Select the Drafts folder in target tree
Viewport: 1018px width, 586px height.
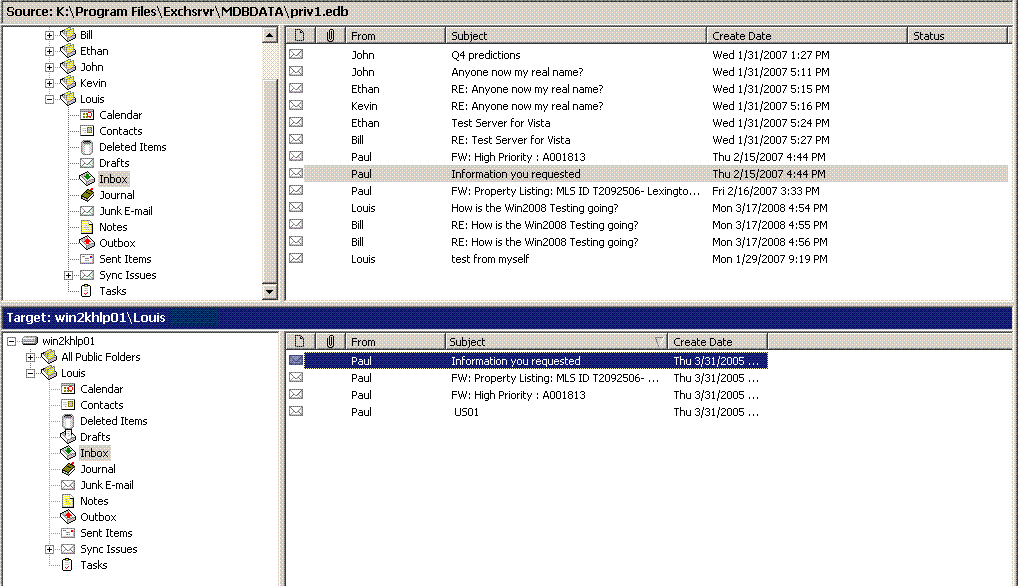pyautogui.click(x=95, y=437)
